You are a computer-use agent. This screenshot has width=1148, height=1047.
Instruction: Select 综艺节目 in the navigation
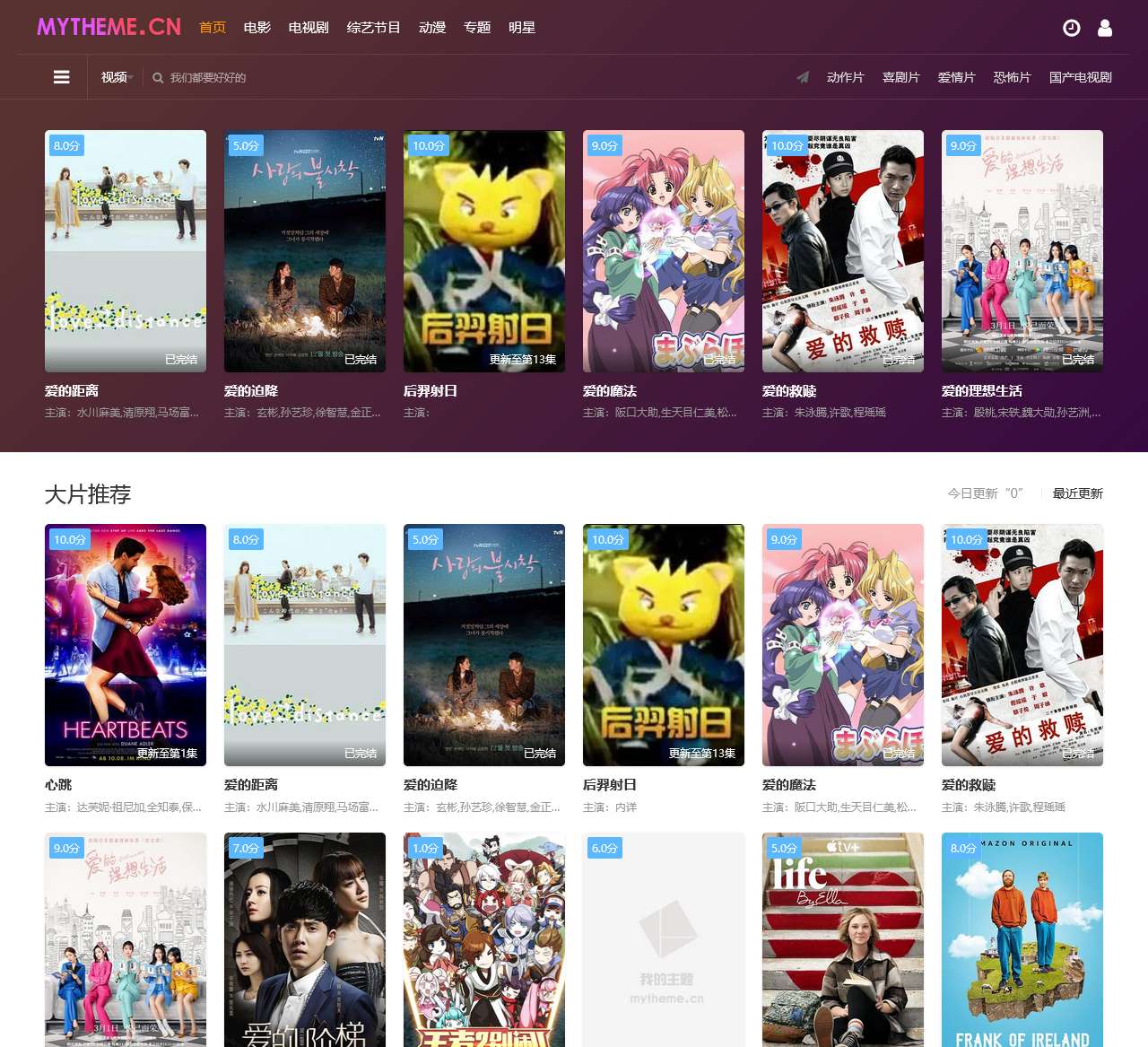(x=374, y=28)
